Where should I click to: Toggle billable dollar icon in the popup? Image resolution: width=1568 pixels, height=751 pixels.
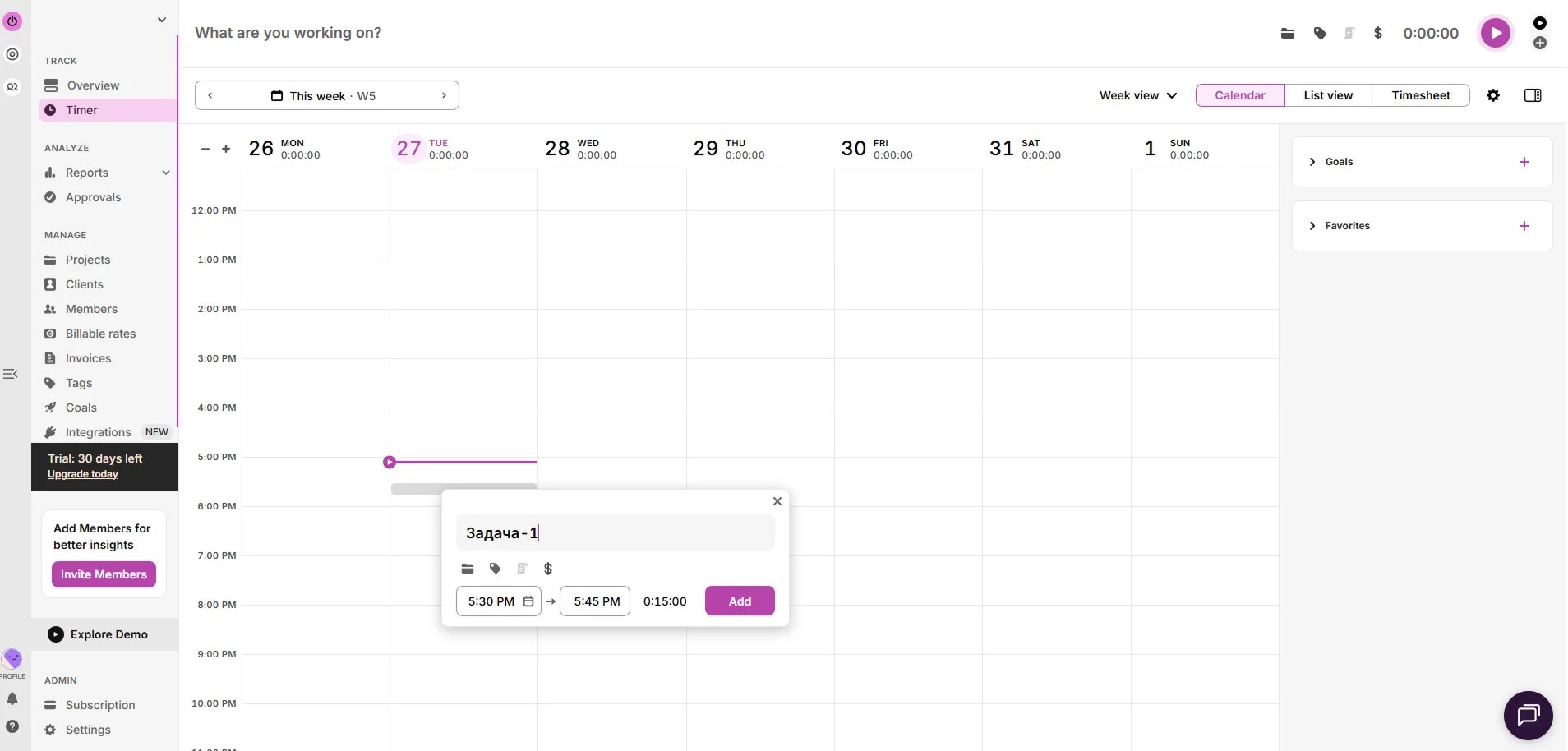548,569
